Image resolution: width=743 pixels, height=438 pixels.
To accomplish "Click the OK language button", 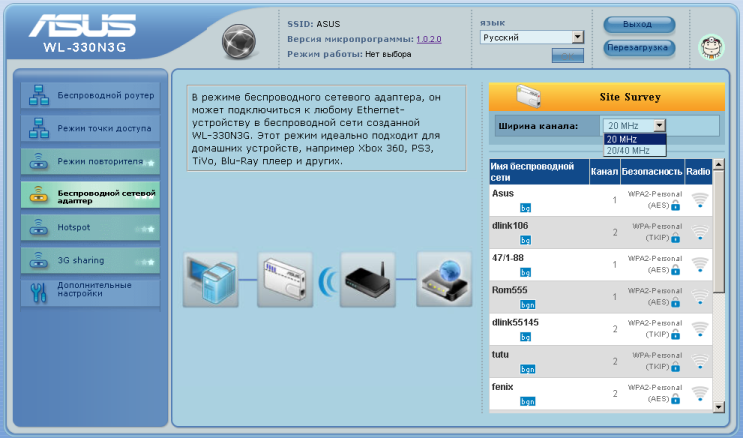I will tap(568, 55).
